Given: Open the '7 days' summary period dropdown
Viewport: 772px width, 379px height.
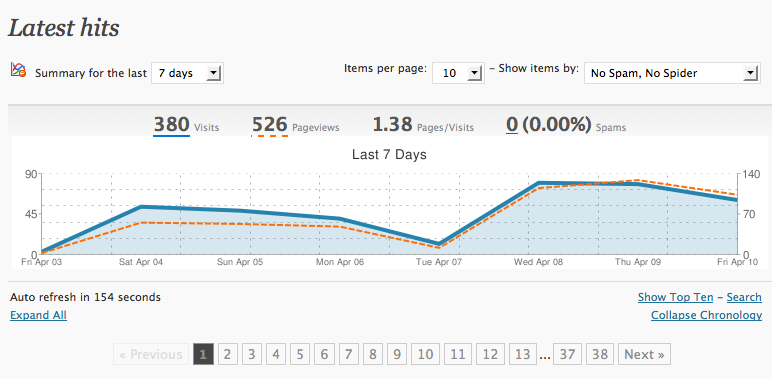Looking at the screenshot, I should pos(188,73).
